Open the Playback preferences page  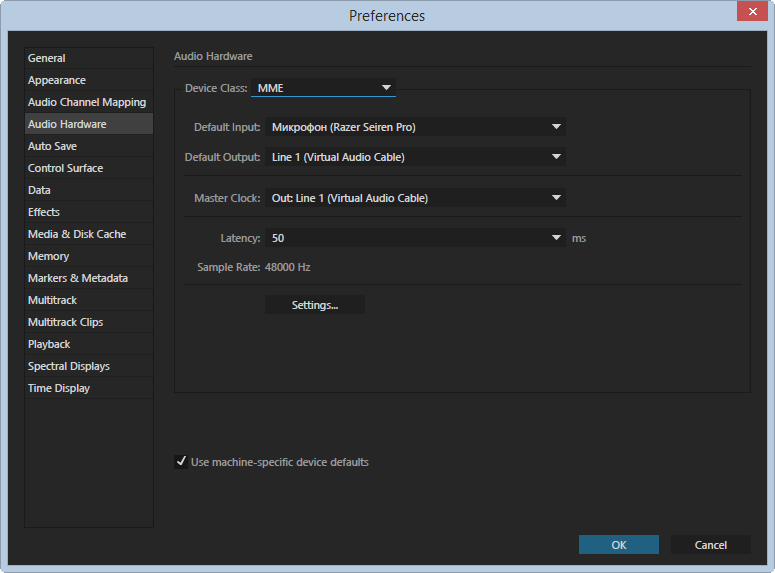(x=49, y=344)
